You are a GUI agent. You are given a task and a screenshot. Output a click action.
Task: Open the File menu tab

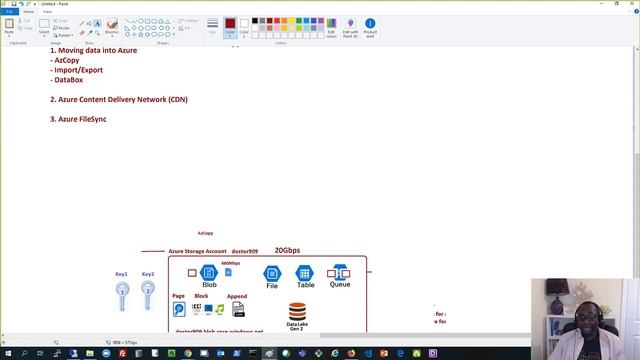pos(9,12)
